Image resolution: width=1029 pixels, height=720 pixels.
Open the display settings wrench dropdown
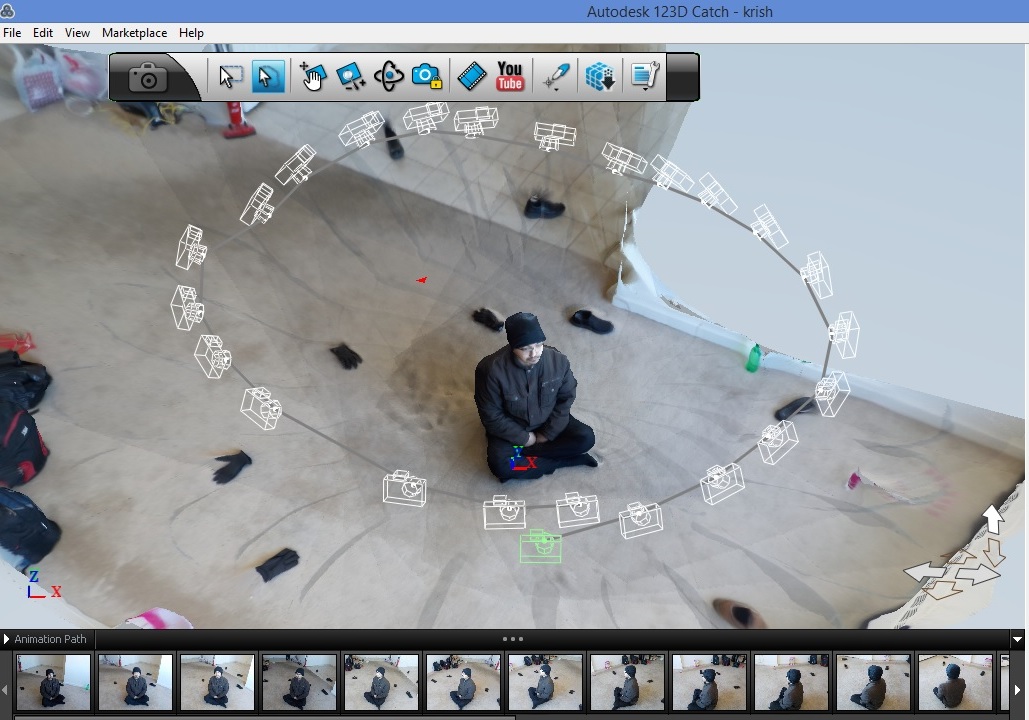pos(644,77)
